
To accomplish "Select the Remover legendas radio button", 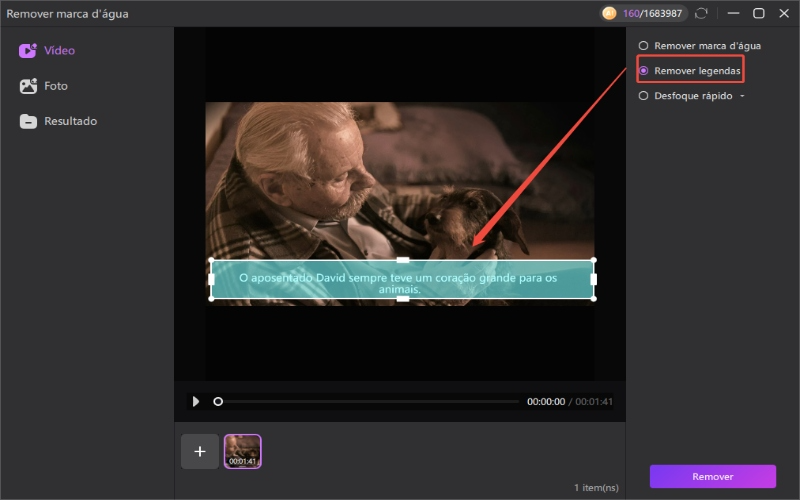I will (644, 70).
